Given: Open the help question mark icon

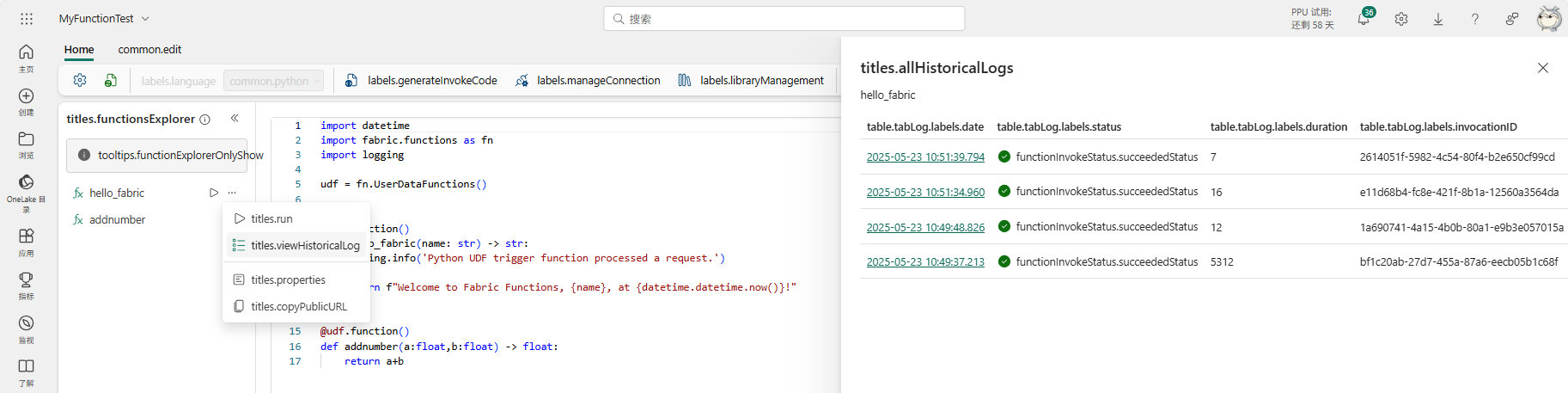Looking at the screenshot, I should pyautogui.click(x=1475, y=19).
